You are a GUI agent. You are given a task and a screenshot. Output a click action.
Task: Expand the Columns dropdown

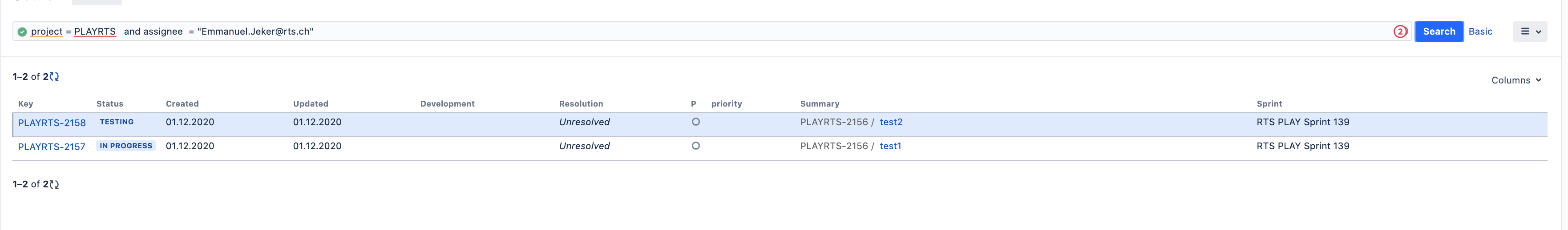tap(1516, 80)
